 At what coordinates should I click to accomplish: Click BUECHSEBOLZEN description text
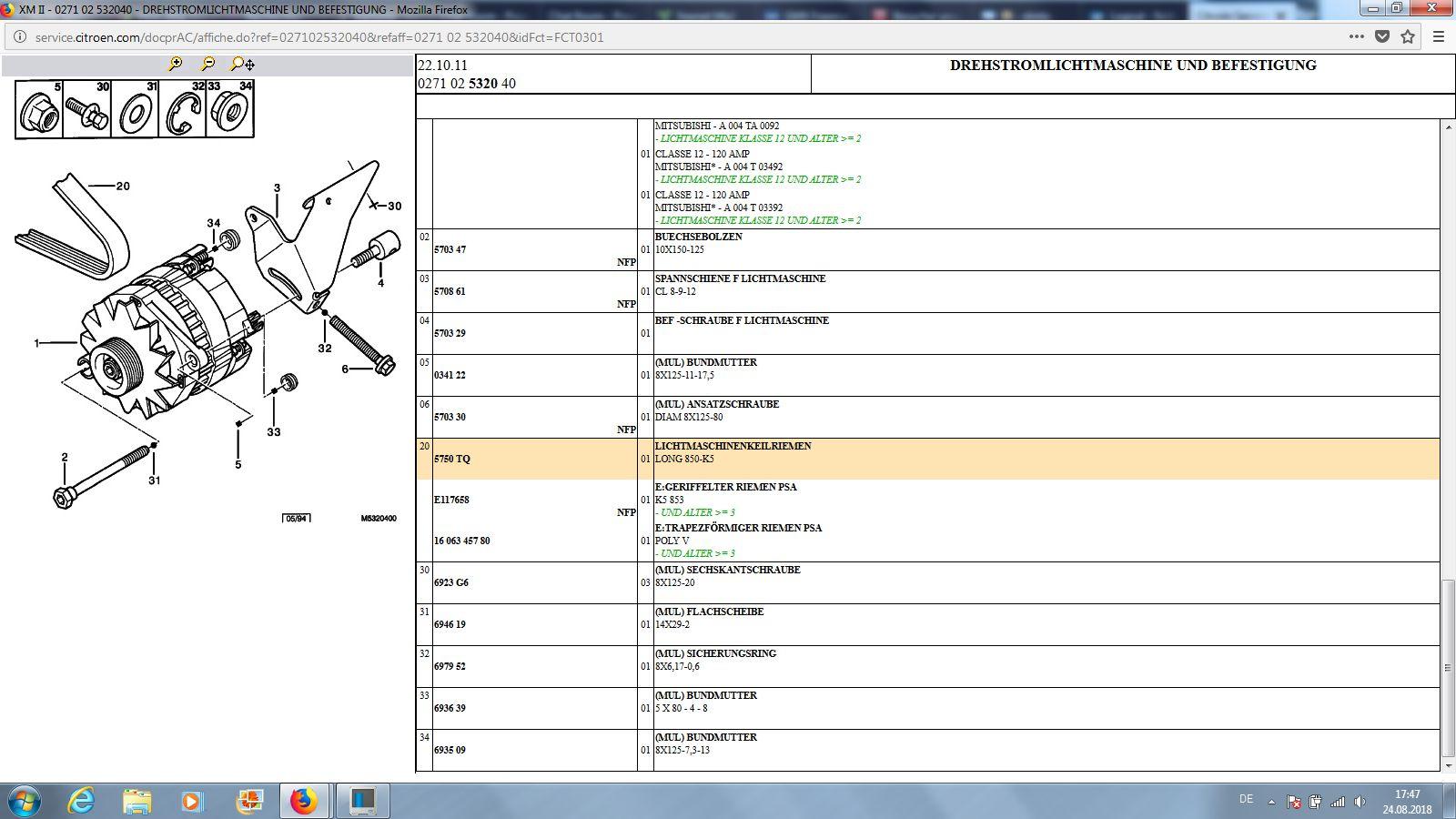coord(698,237)
